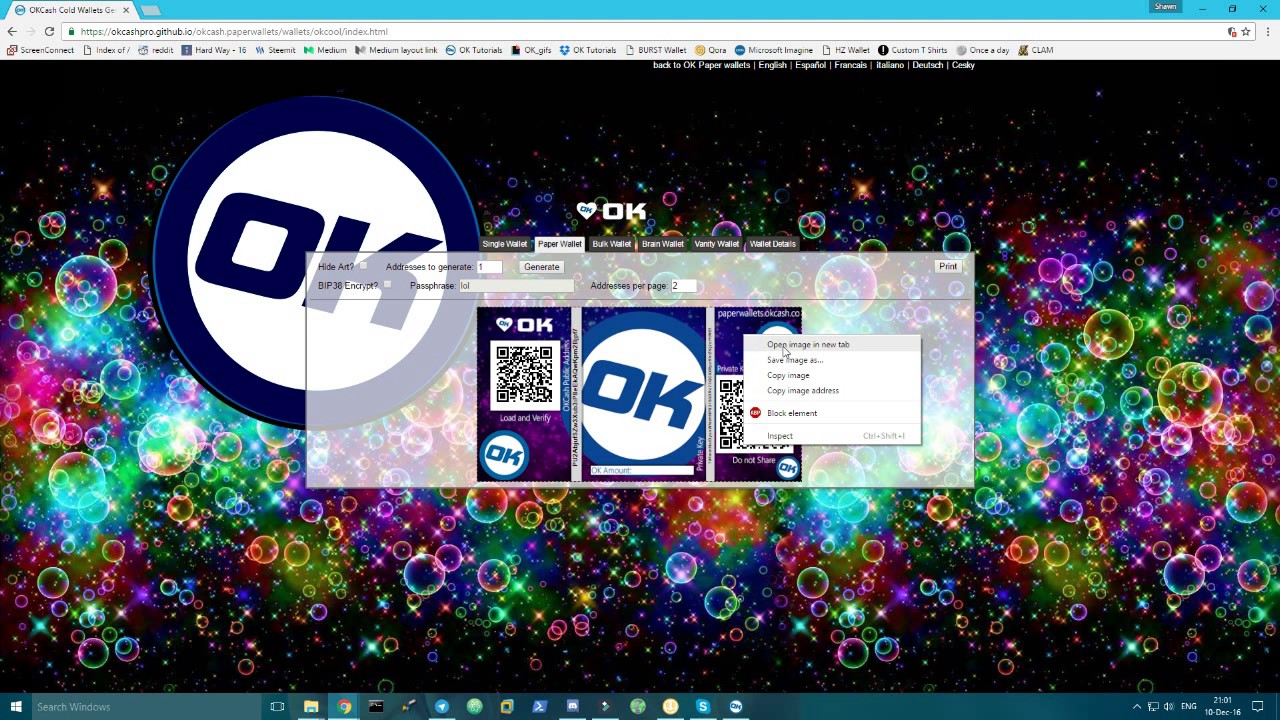The width and height of the screenshot is (1280, 720).
Task: Open the 'Once a day' bookmark
Action: (983, 50)
